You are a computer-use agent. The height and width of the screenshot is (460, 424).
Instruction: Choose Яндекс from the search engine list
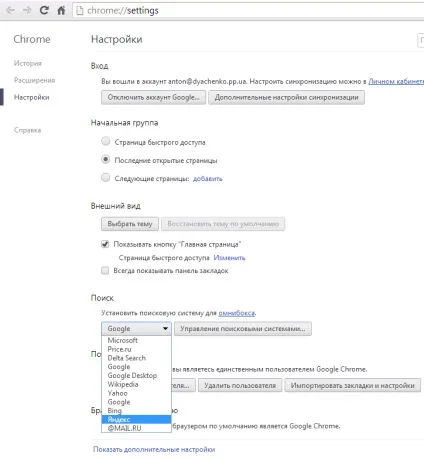(136, 419)
